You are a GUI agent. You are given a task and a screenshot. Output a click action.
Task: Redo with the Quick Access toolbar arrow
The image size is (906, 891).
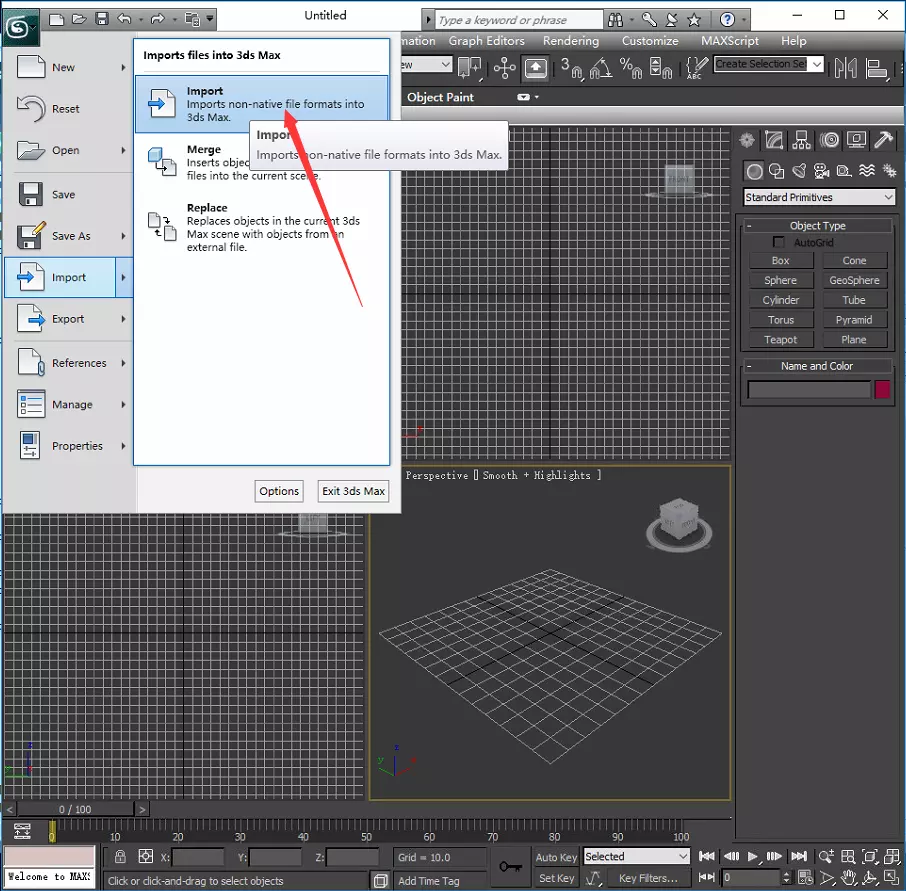157,19
